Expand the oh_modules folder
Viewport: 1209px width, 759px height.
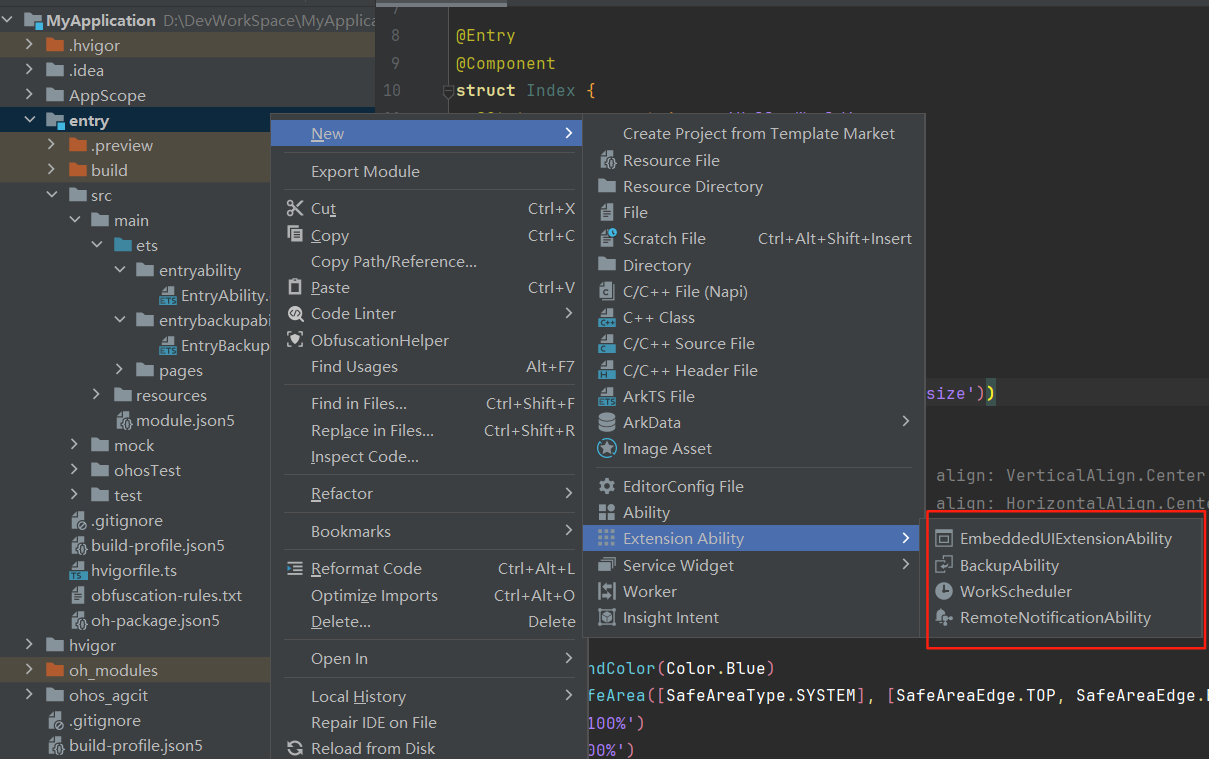click(x=30, y=670)
